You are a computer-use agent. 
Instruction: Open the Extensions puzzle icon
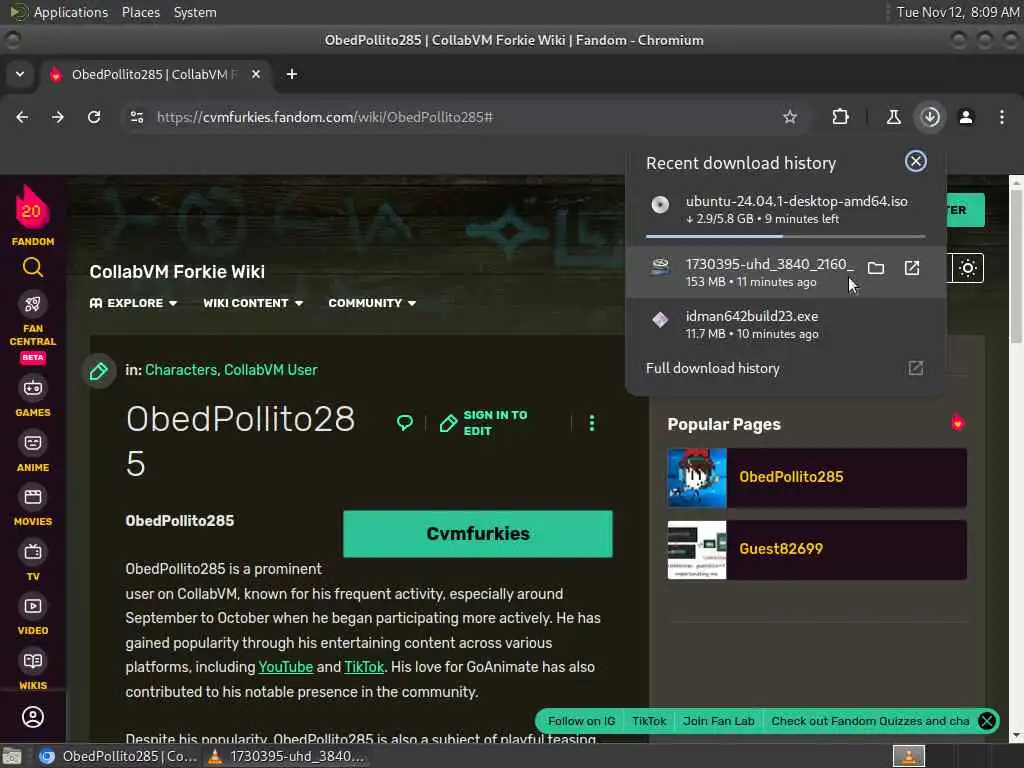[x=840, y=117]
